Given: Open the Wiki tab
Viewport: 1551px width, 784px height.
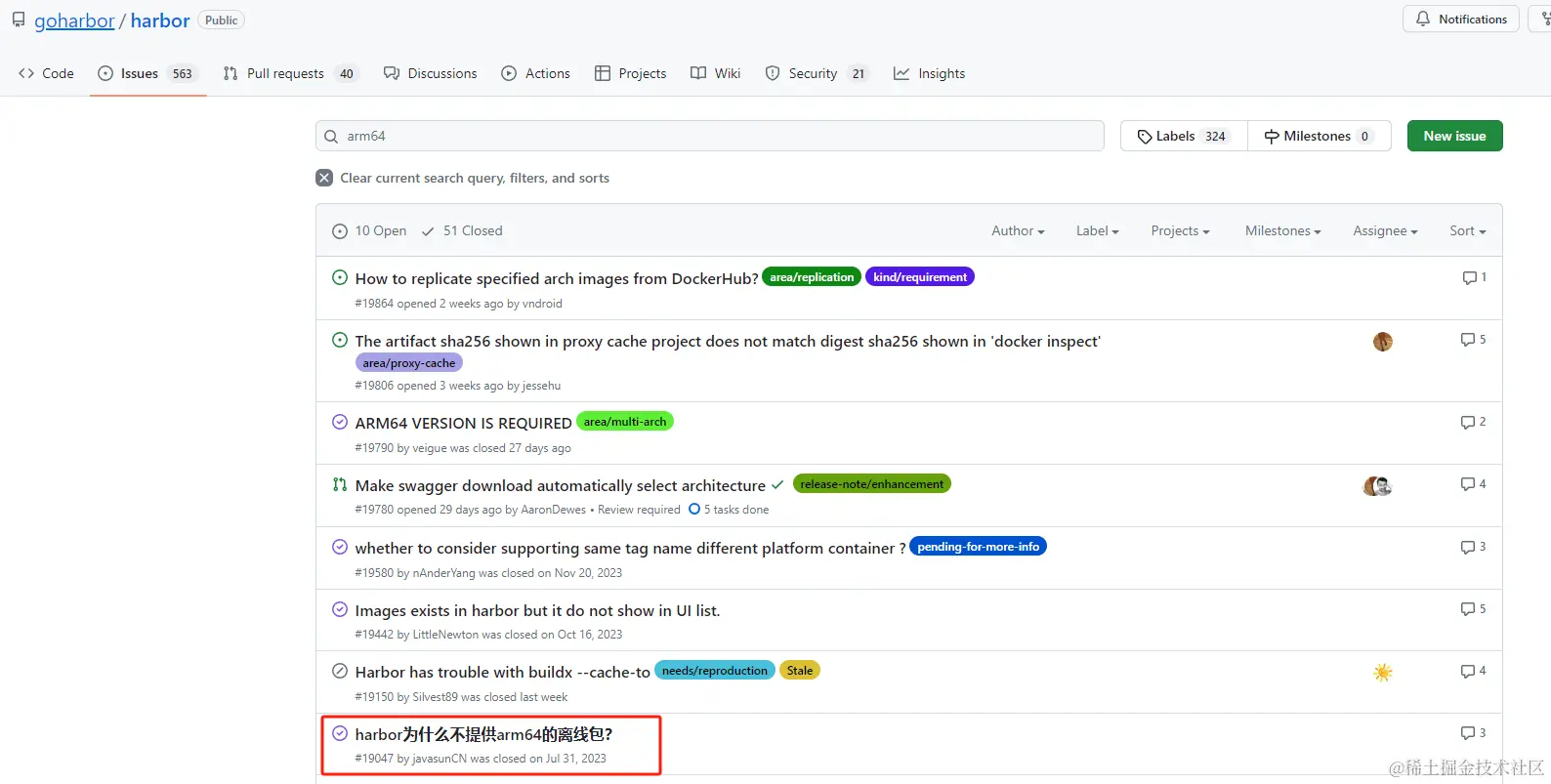Looking at the screenshot, I should pos(716,73).
